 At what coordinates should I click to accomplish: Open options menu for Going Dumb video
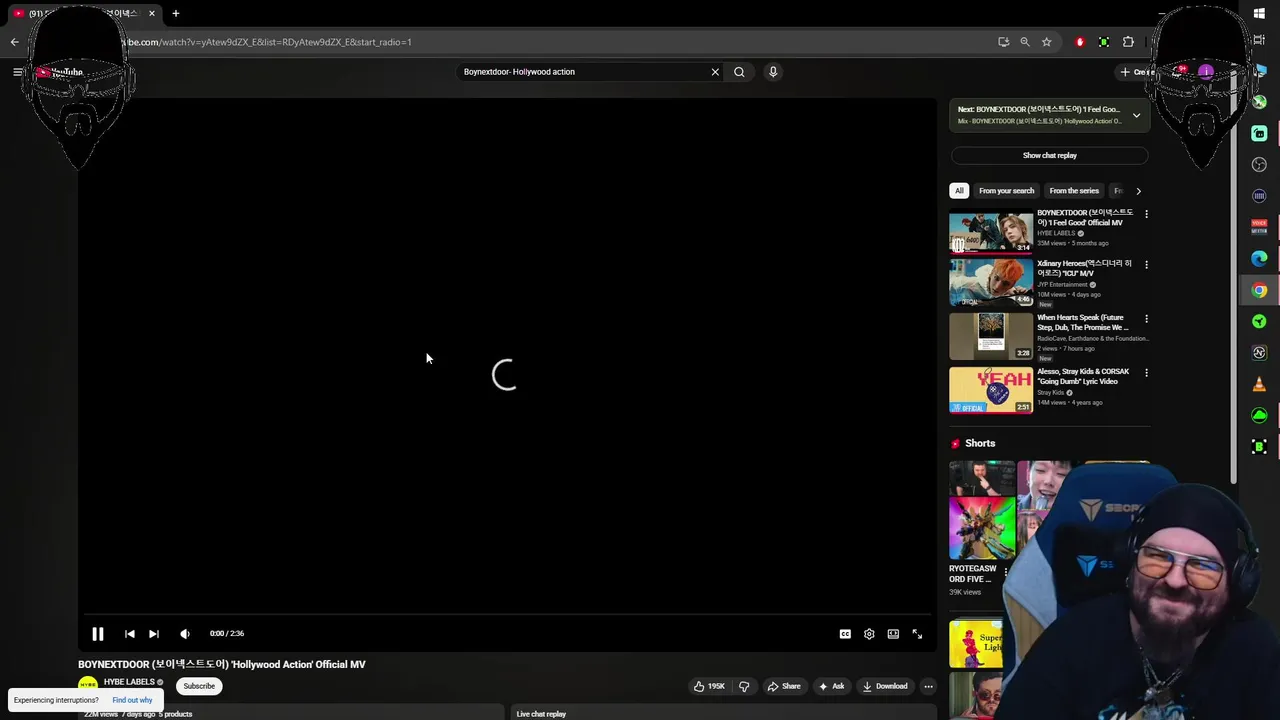pyautogui.click(x=1146, y=373)
